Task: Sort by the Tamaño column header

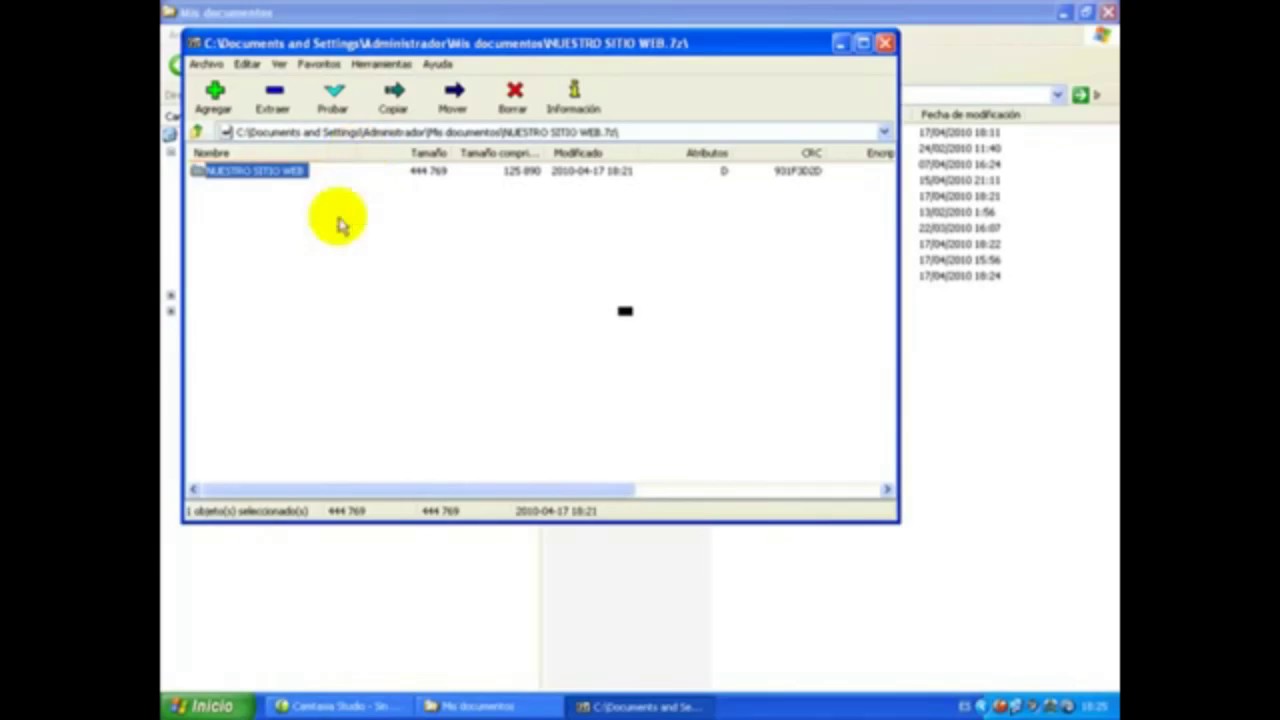Action: click(x=429, y=153)
